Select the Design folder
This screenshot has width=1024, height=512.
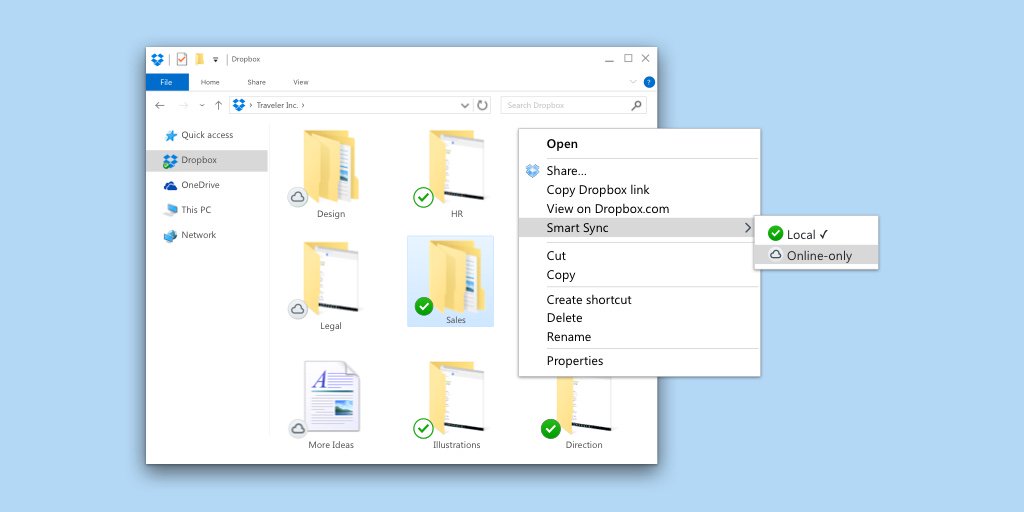coord(330,174)
